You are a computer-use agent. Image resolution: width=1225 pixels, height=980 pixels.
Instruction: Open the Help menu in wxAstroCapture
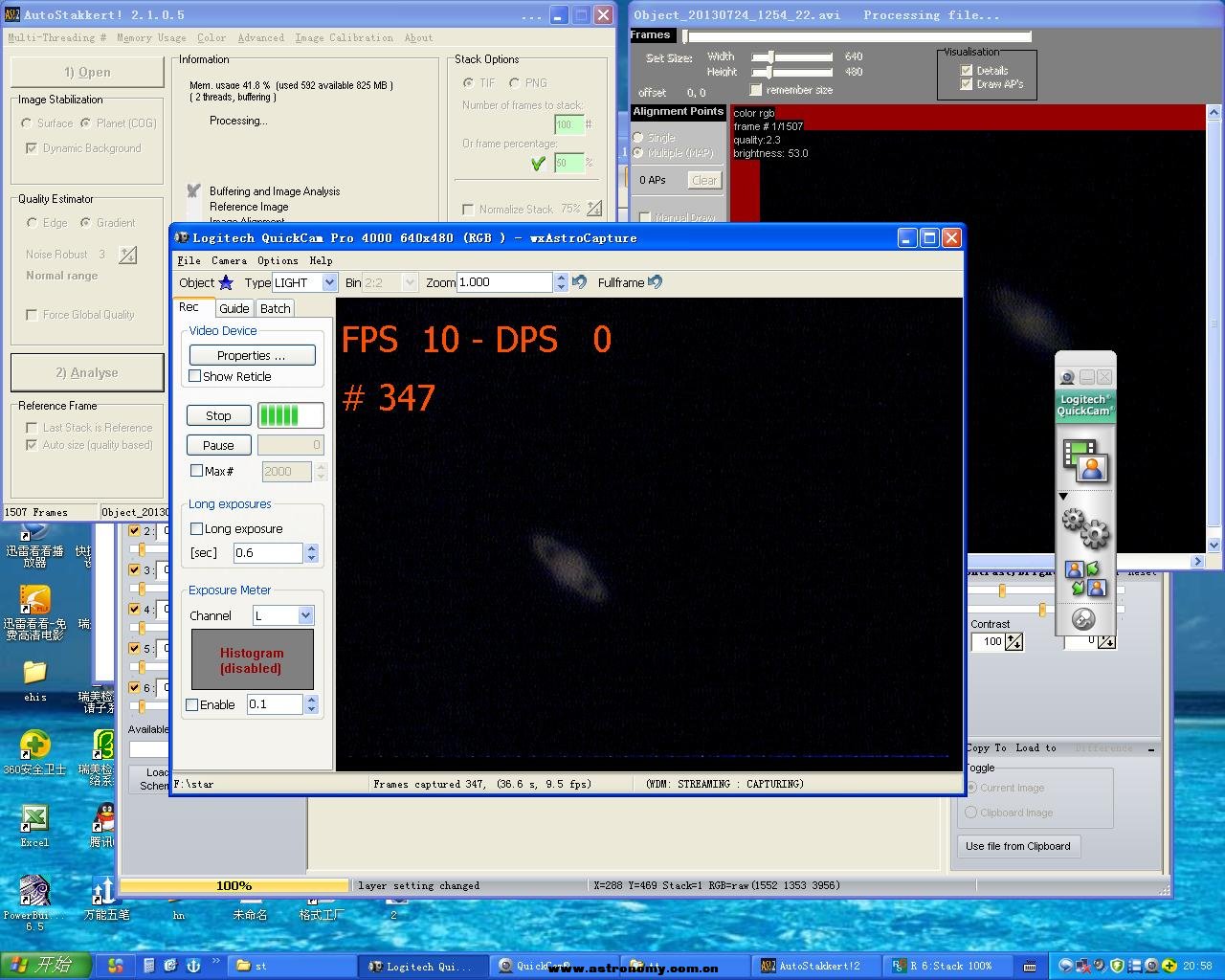[321, 260]
